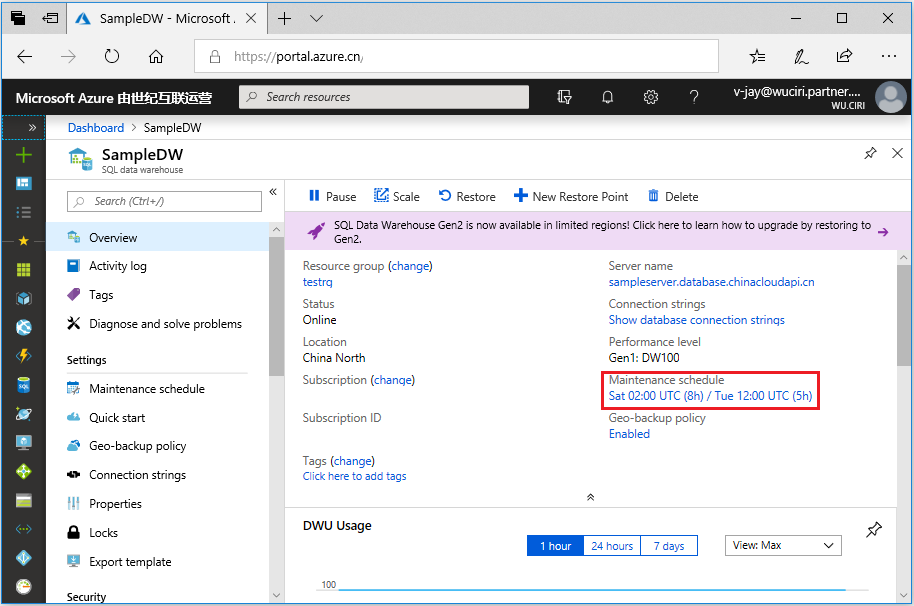The width and height of the screenshot is (914, 606).
Task: Click the Delete toolbar button
Action: tap(673, 196)
